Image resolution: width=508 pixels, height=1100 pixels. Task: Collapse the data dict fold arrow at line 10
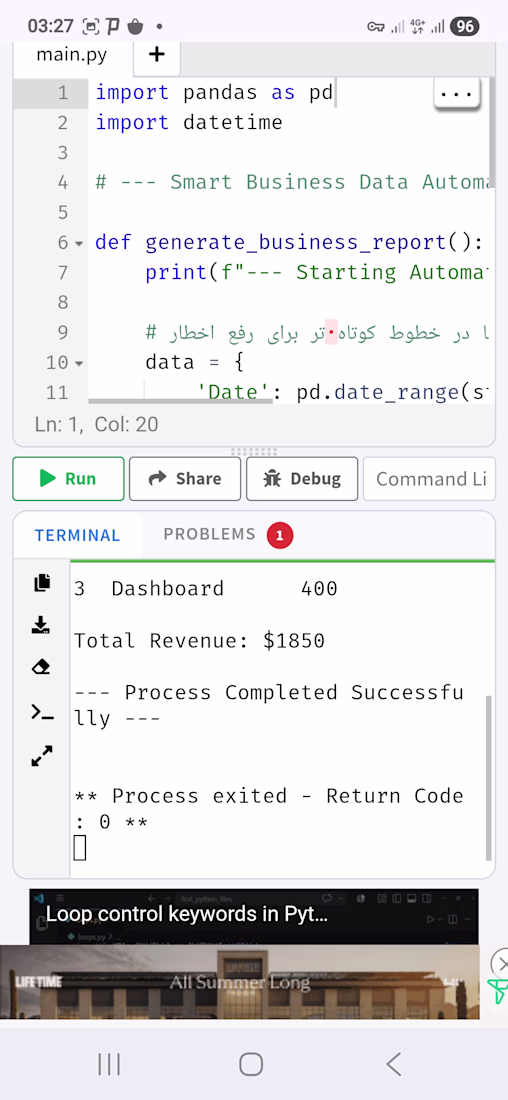click(79, 363)
